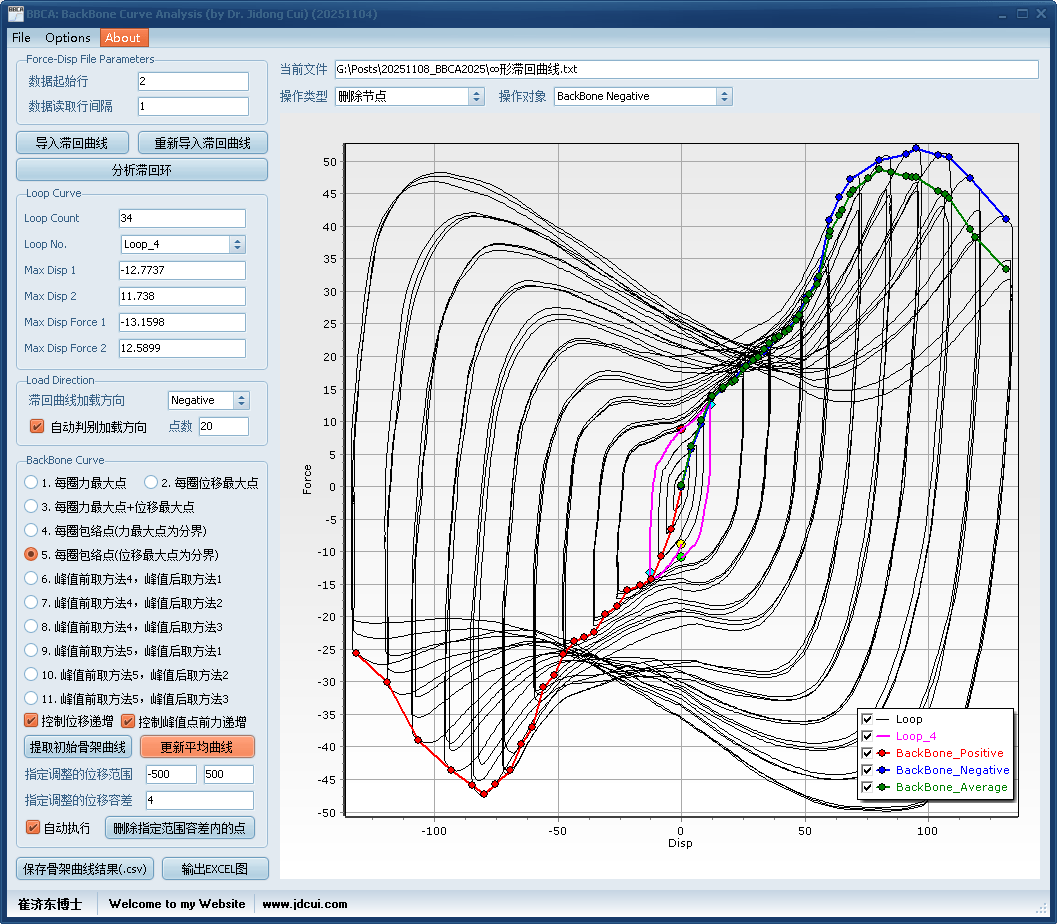Select radio option 4. 每圈包络点(力最大点为分界)
Screen dimensions: 1057x924
pyautogui.click(x=31, y=531)
